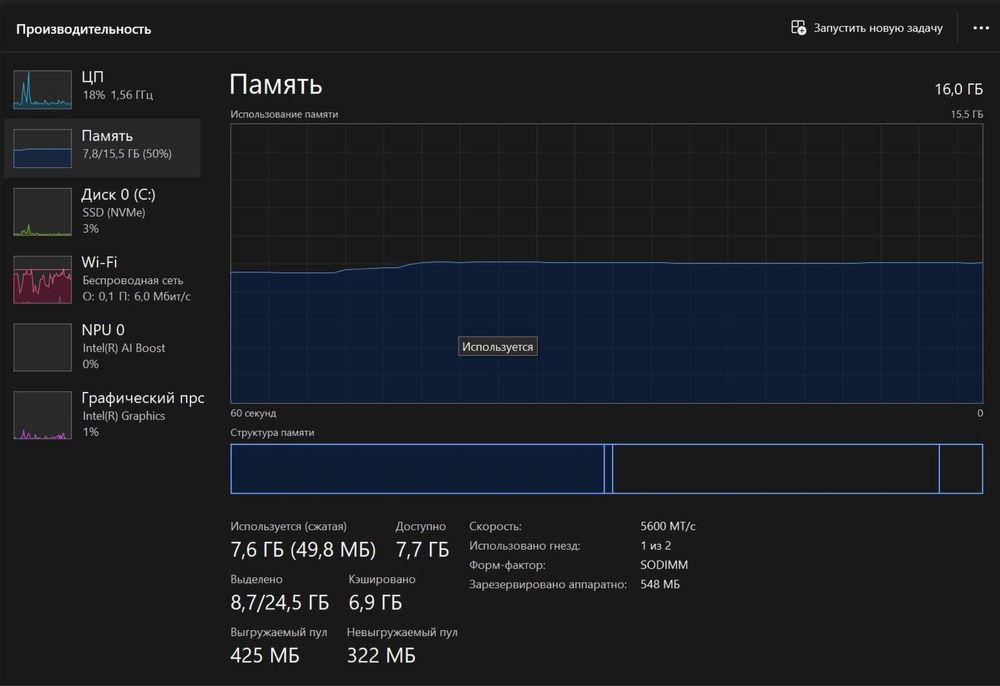Click the Выделено 8,7/24,5 ГБ value
This screenshot has width=1000, height=686.
[279, 602]
